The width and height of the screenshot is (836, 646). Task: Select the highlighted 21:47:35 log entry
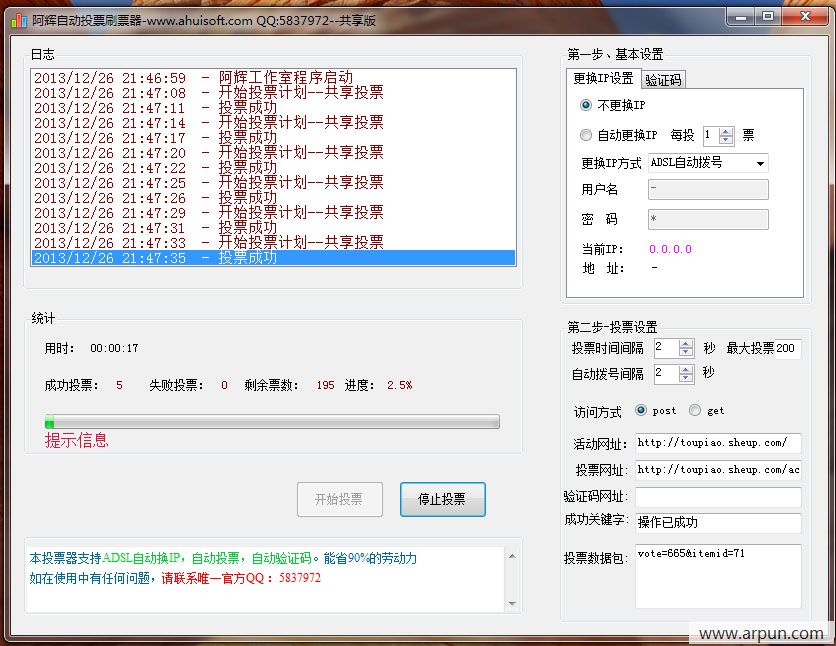tap(273, 258)
